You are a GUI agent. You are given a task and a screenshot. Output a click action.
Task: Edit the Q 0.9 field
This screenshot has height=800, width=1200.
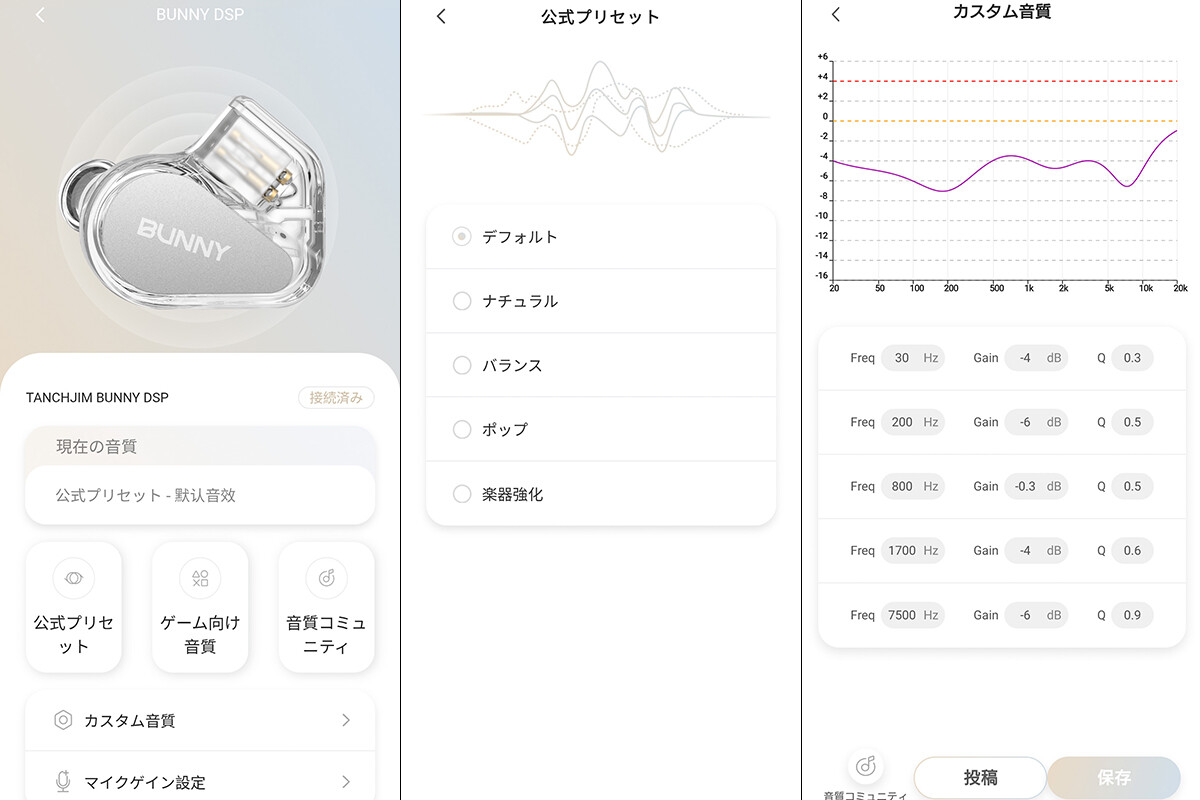click(1132, 615)
